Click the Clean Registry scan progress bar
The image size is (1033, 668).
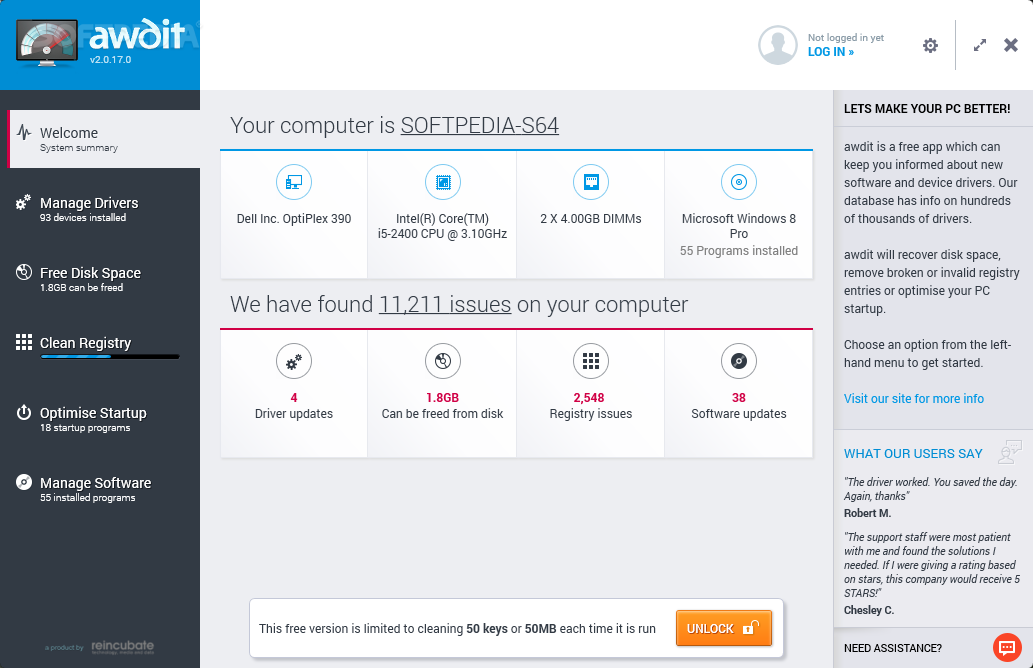click(x=110, y=357)
